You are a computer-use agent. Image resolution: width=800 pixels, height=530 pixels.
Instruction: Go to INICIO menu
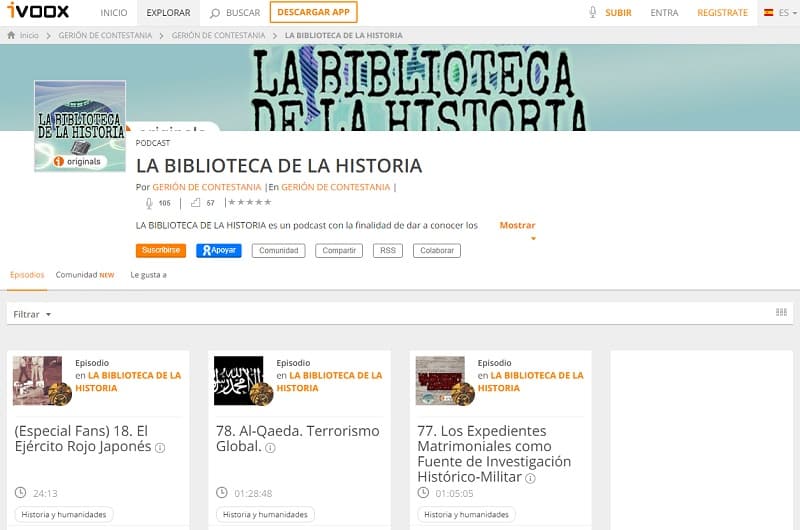pos(114,13)
